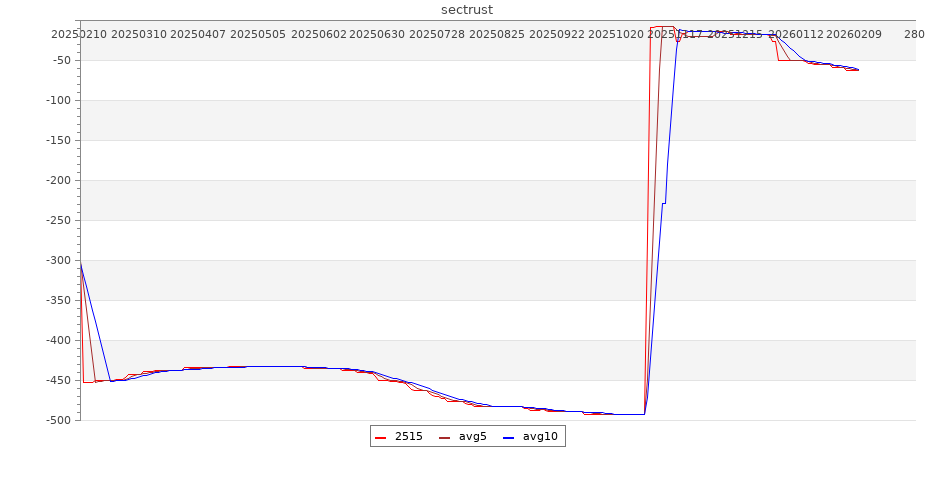Select the 20250505 date label
The width and height of the screenshot is (935, 500).
(x=258, y=34)
